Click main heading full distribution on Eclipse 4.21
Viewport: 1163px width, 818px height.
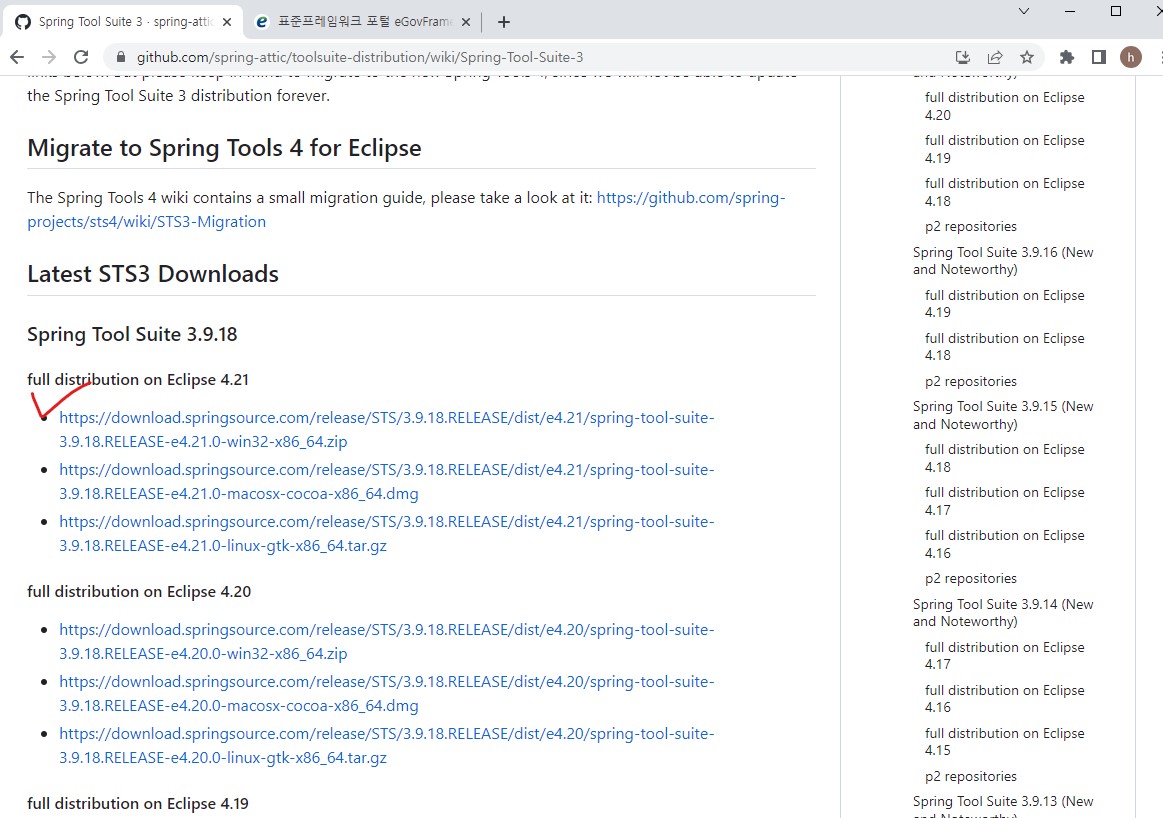[138, 380]
